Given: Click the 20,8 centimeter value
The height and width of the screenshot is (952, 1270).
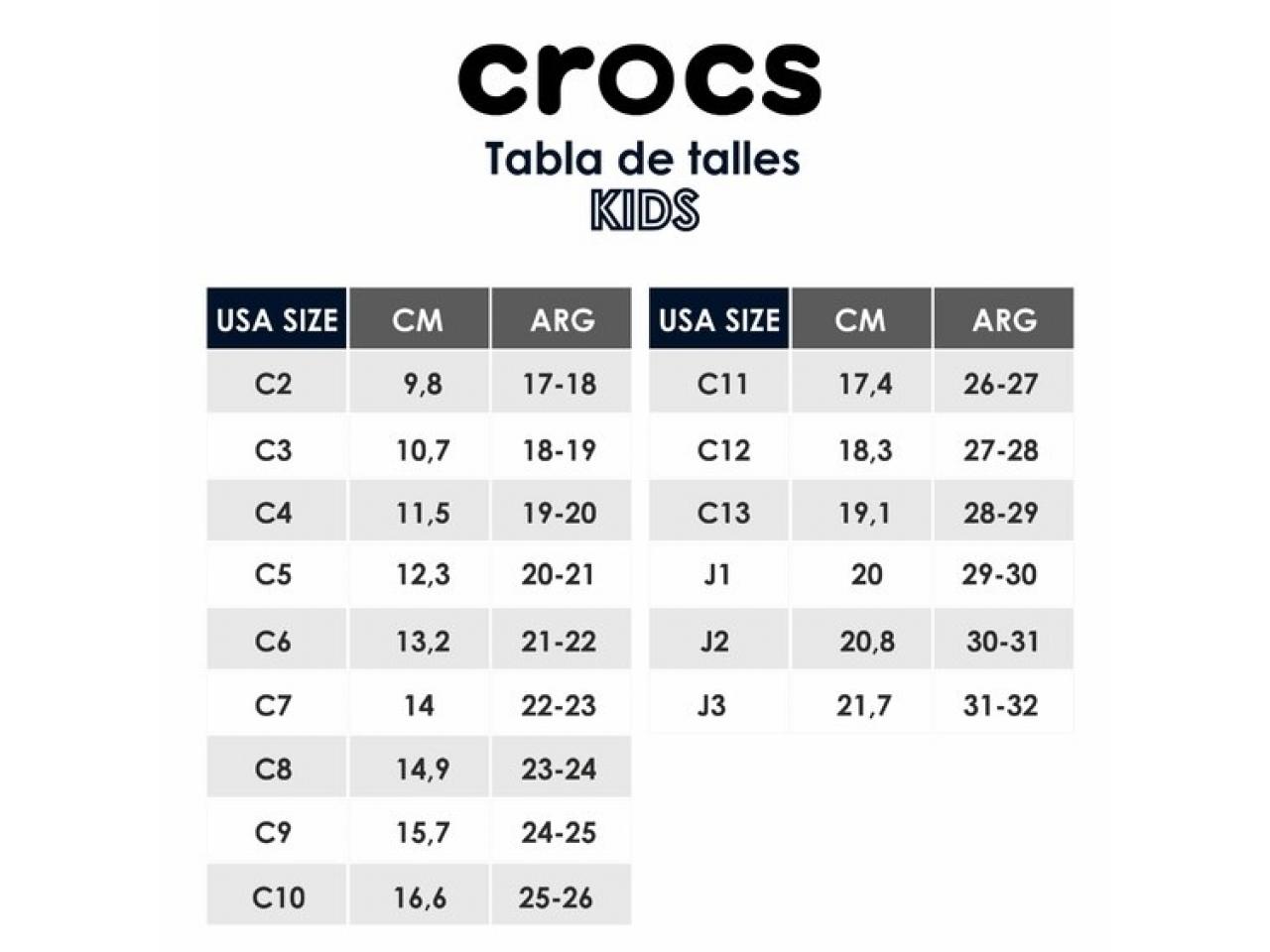Looking at the screenshot, I should (x=861, y=641).
